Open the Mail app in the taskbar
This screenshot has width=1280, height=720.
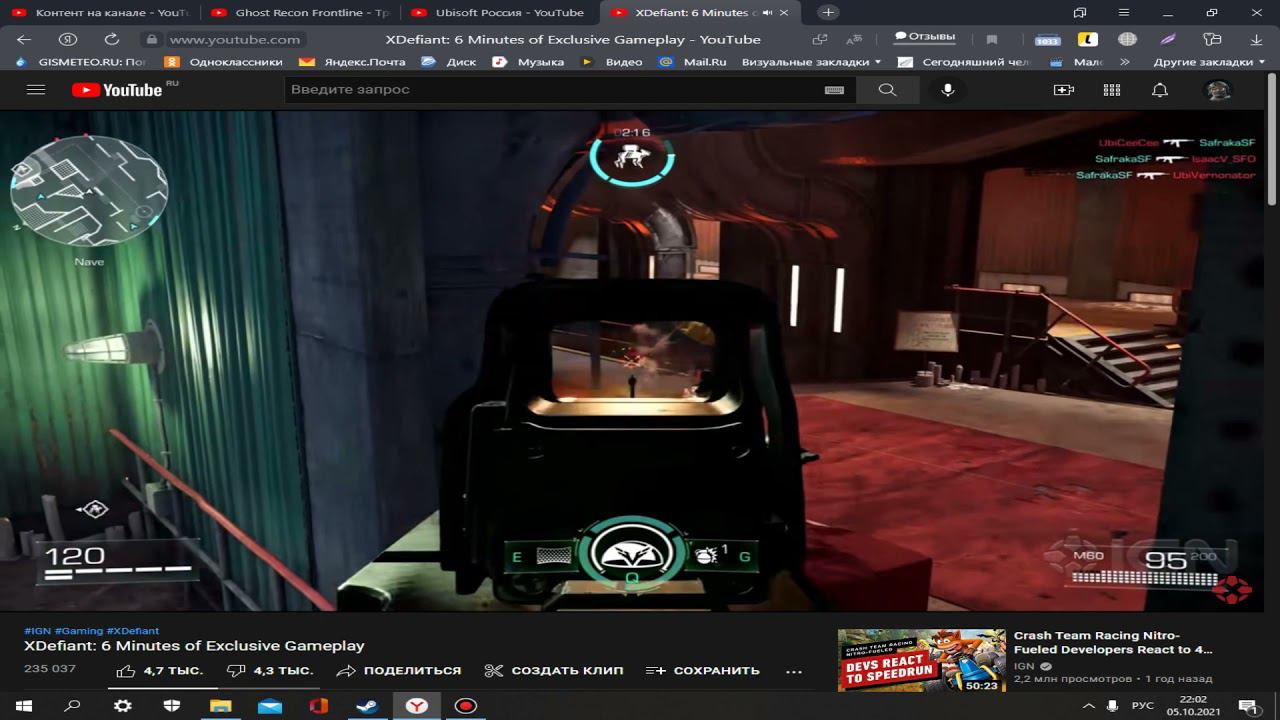(x=270, y=706)
